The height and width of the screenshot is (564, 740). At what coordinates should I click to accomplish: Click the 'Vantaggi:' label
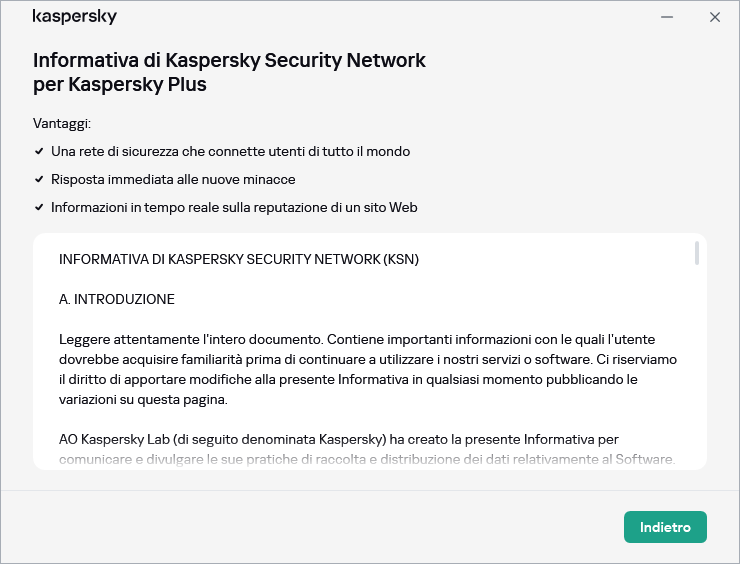(x=62, y=124)
